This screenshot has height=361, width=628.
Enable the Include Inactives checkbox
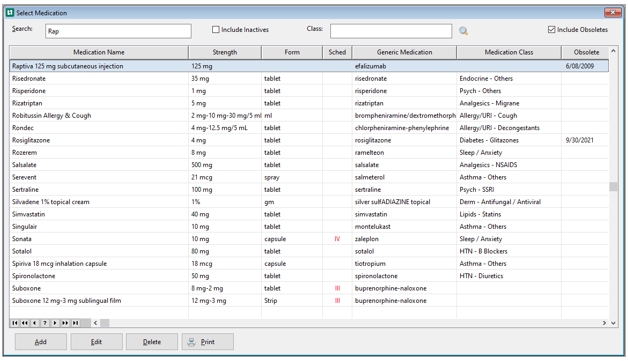pyautogui.click(x=216, y=30)
